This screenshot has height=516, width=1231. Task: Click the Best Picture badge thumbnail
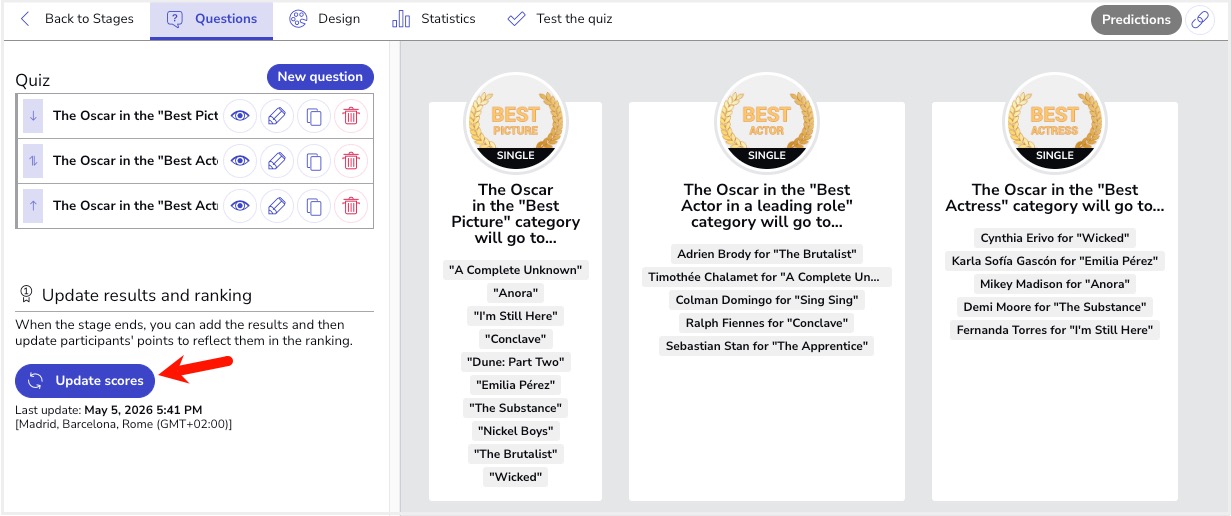tap(515, 123)
